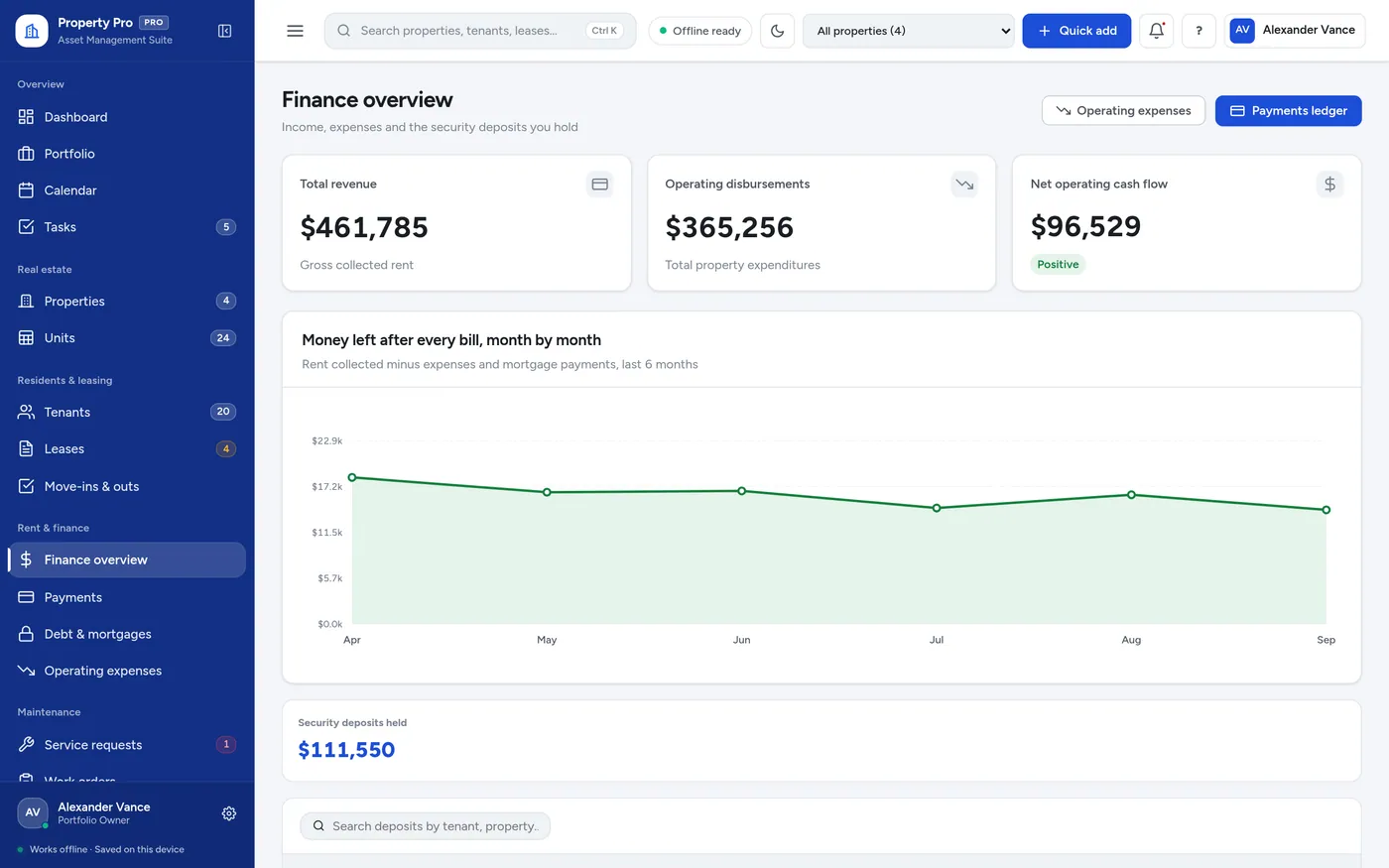
Task: Click the $461,785 total revenue value
Action: pyautogui.click(x=364, y=227)
